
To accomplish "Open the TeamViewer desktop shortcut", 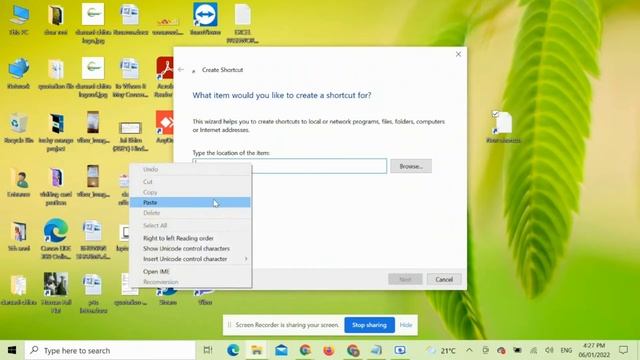I will coord(205,19).
